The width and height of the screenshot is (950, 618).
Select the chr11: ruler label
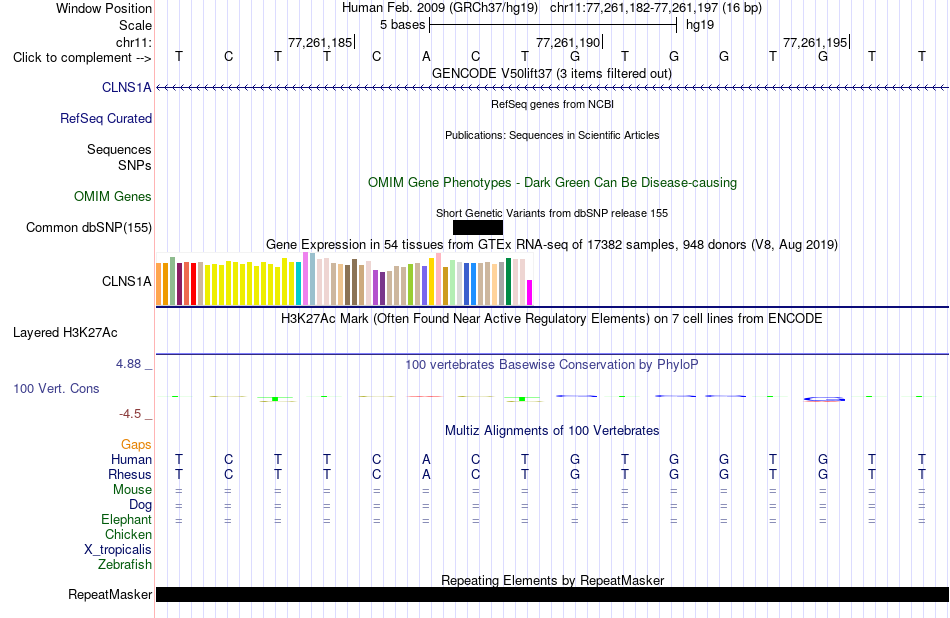pos(133,42)
